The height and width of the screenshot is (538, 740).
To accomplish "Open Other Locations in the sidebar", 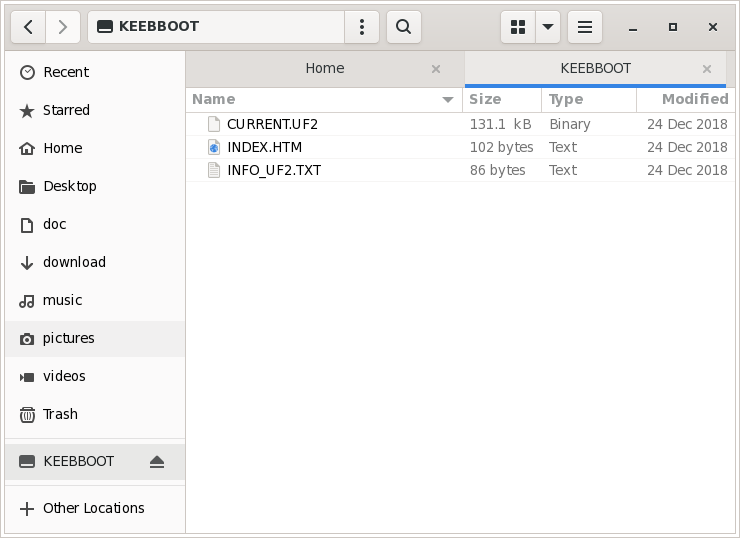I will pyautogui.click(x=93, y=508).
